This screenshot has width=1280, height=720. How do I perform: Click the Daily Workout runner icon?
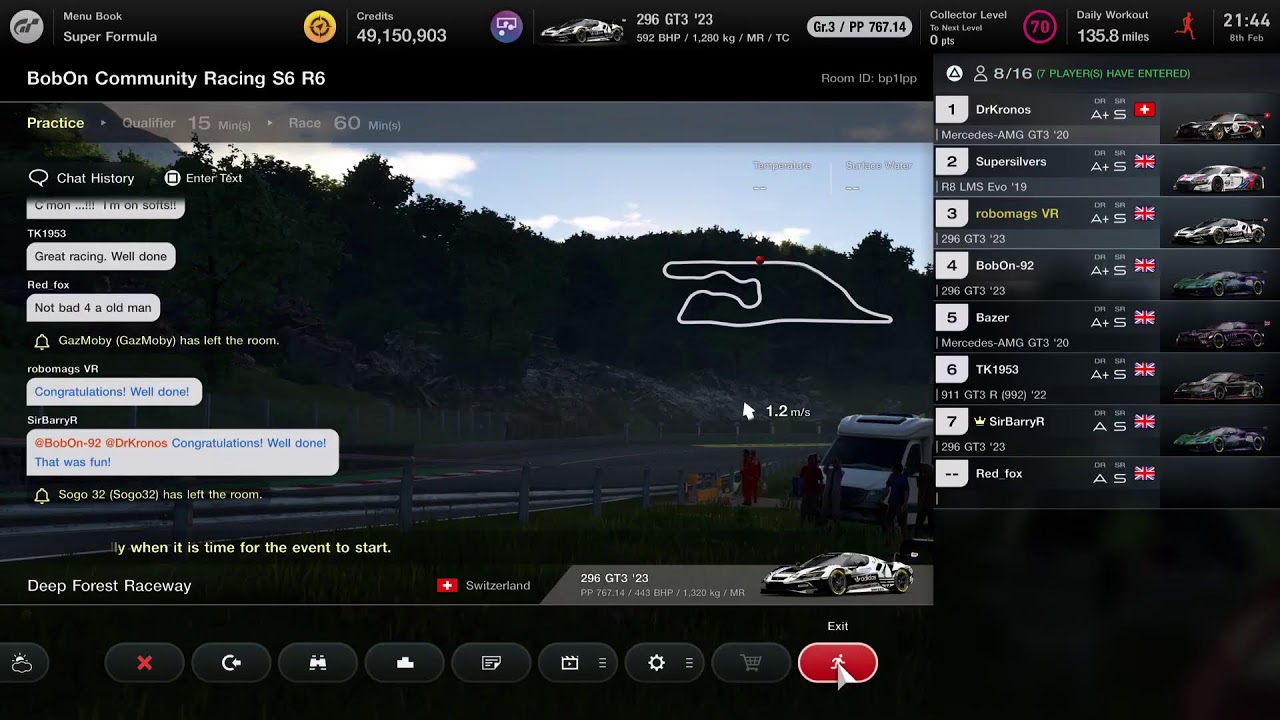[x=1187, y=27]
